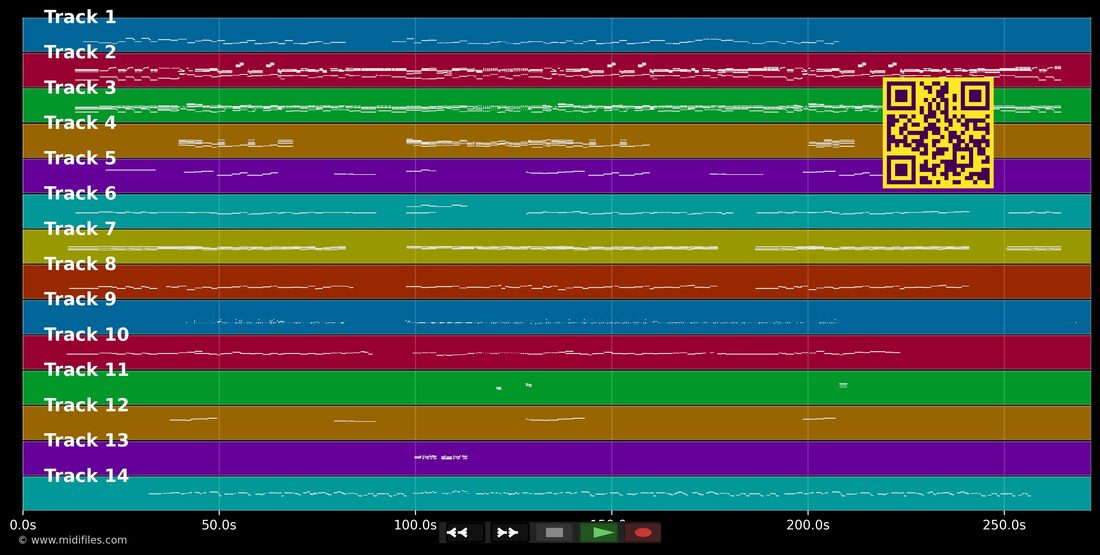
Task: Start recording with the red record button
Action: click(643, 533)
